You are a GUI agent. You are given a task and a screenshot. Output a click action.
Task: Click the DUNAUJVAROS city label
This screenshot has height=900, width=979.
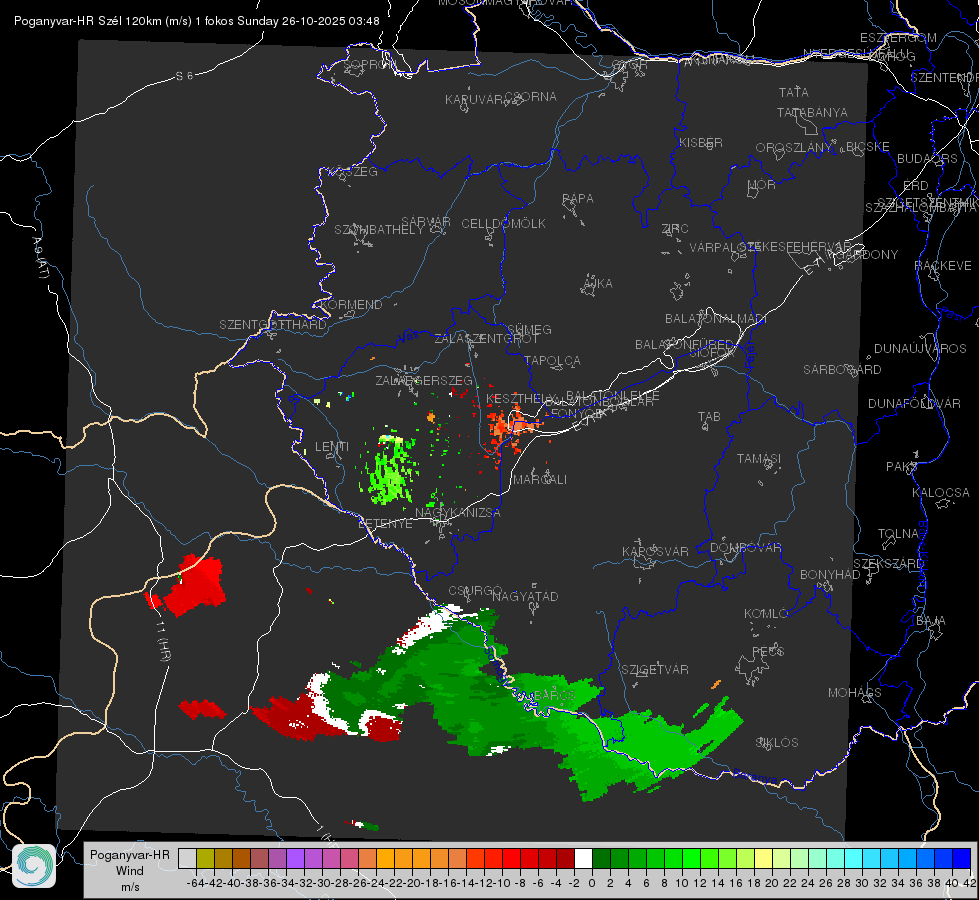pyautogui.click(x=920, y=349)
